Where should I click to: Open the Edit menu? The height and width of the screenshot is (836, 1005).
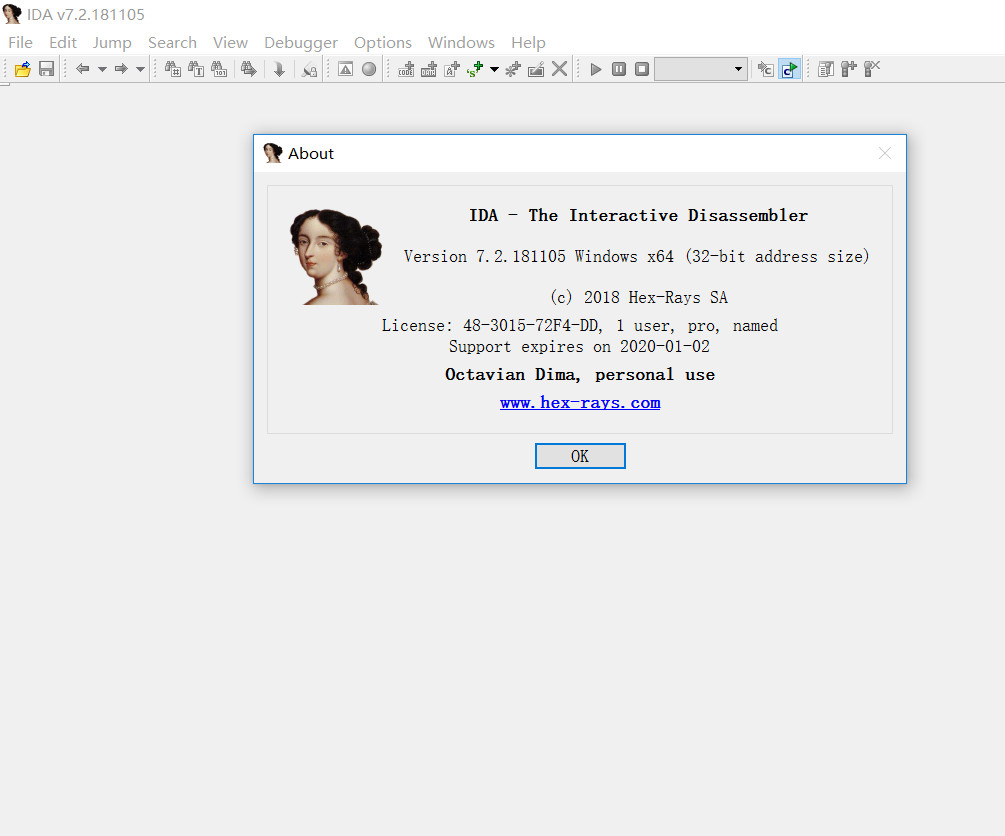point(63,42)
